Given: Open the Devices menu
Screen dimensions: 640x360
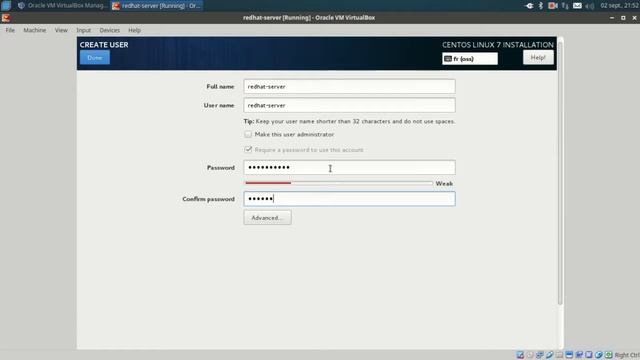Looking at the screenshot, I should pyautogui.click(x=109, y=30).
